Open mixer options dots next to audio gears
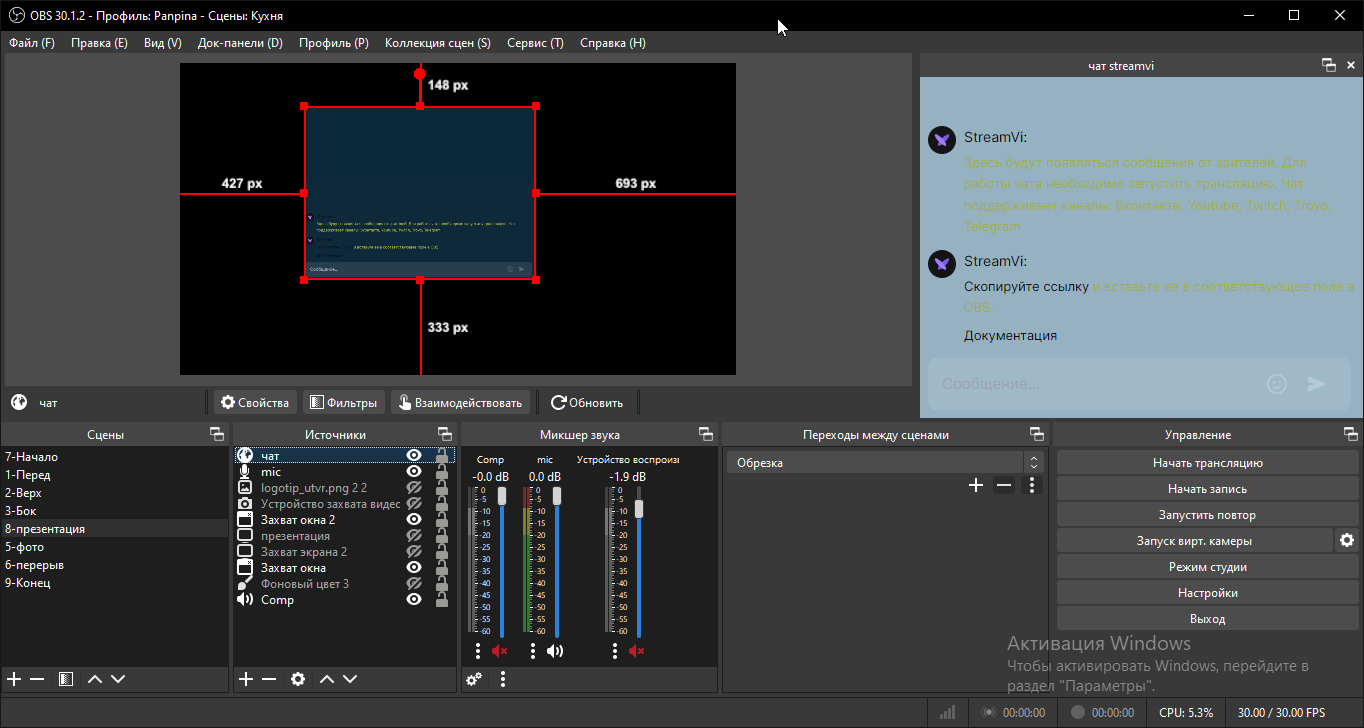Screen dimensions: 1364x728 coord(503,679)
